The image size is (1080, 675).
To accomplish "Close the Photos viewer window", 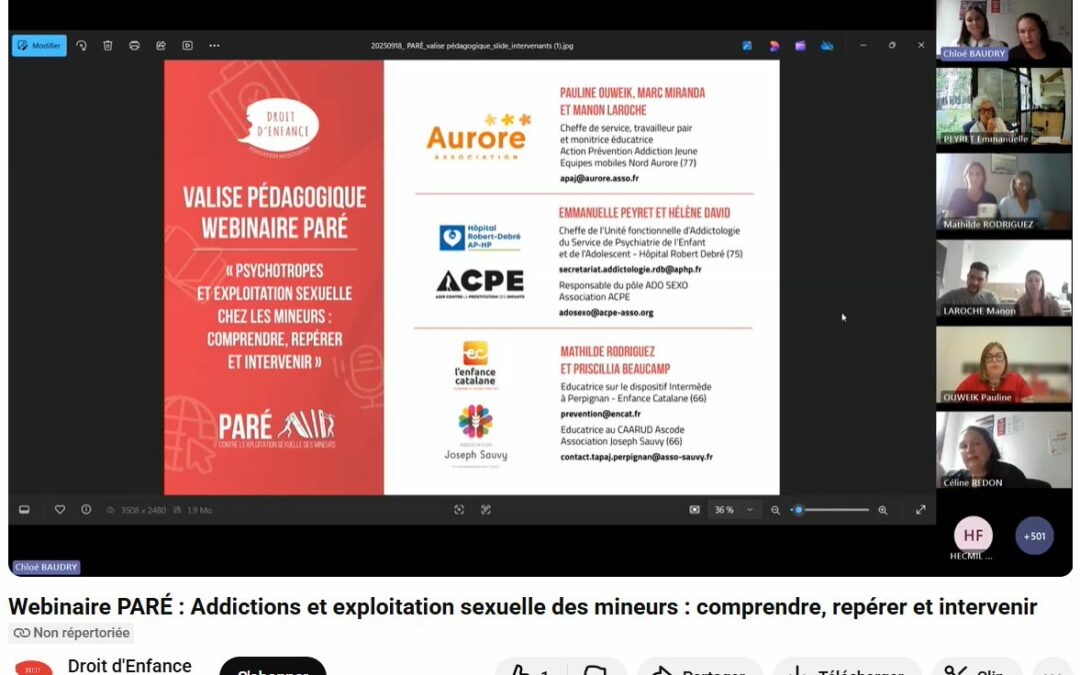I will coord(921,45).
